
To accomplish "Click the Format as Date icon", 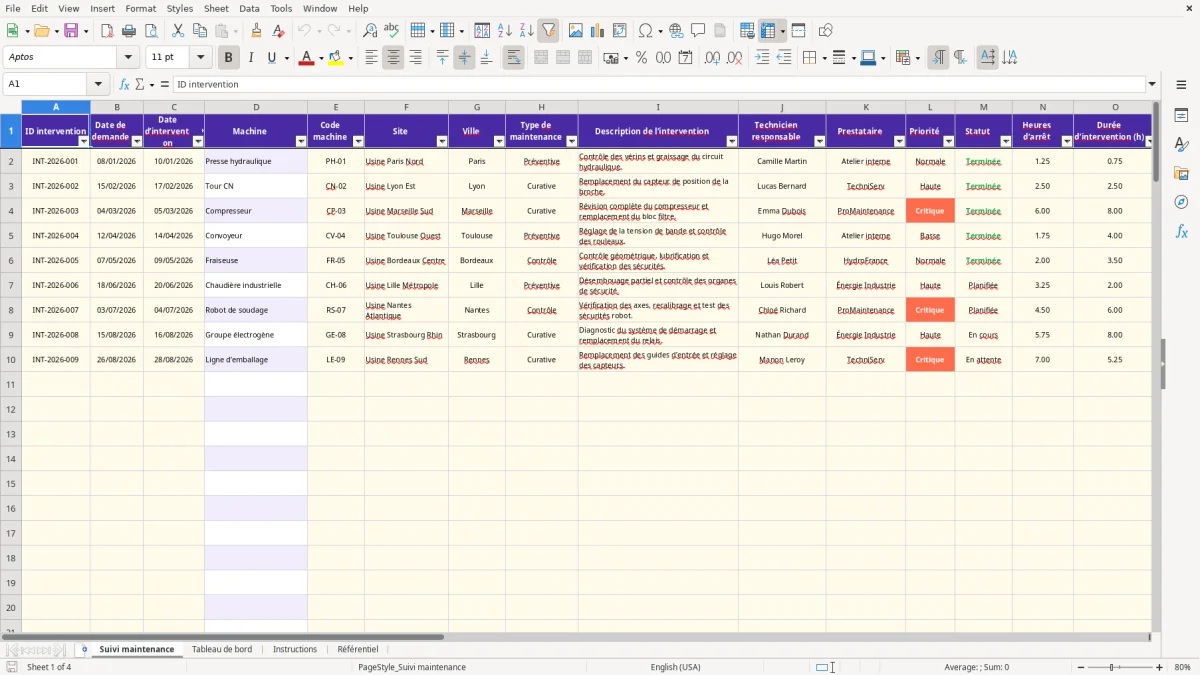I will click(685, 58).
